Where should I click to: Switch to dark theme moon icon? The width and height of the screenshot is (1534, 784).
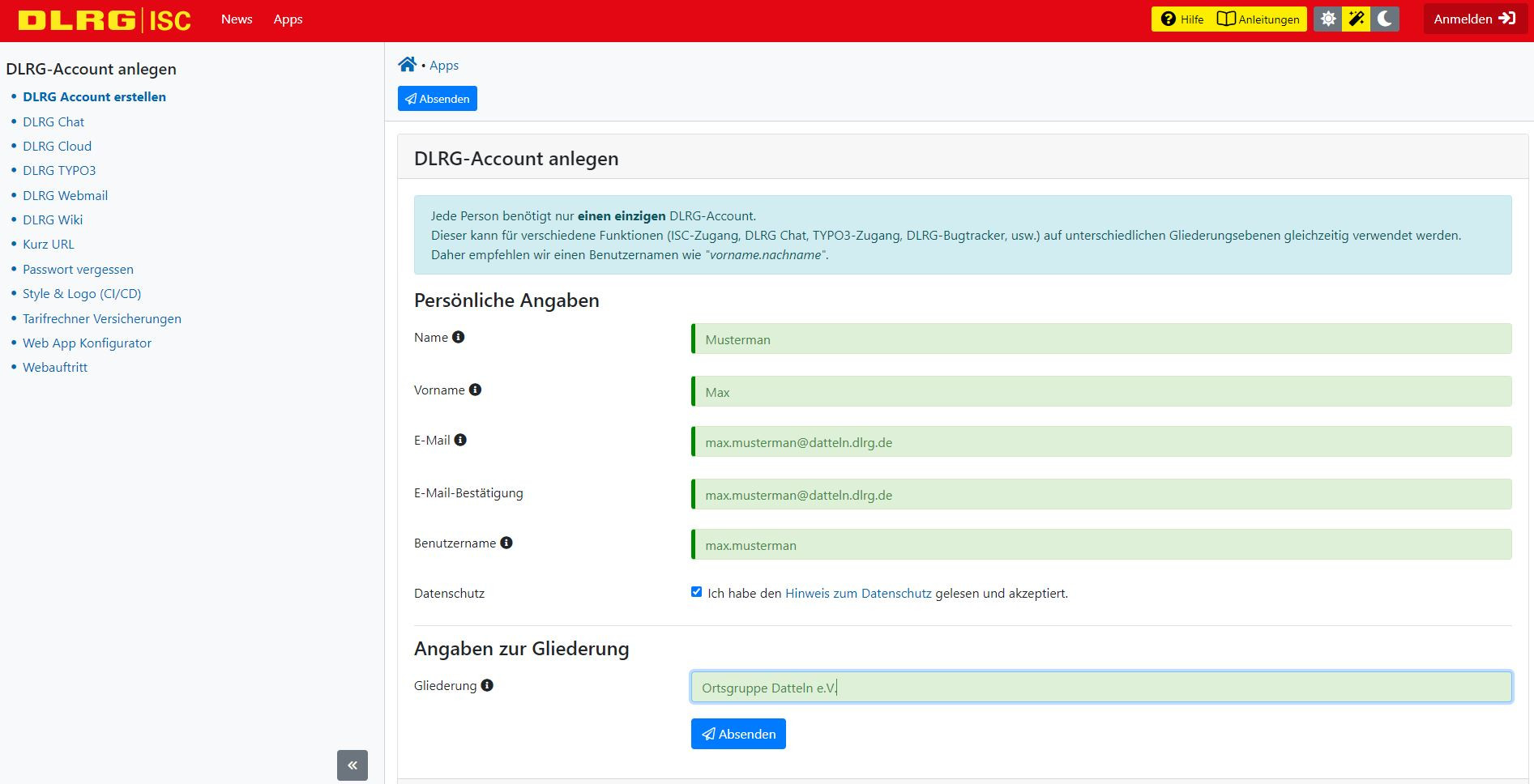click(1385, 19)
